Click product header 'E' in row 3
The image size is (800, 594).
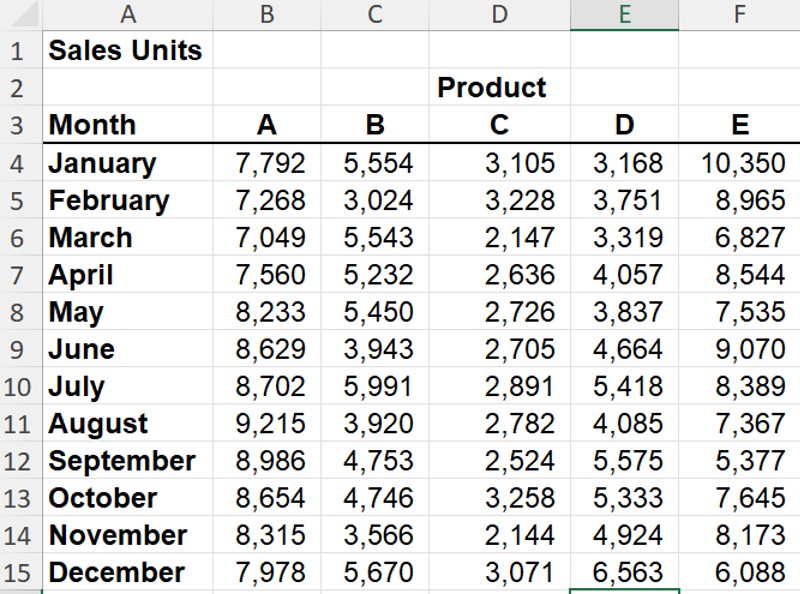click(739, 125)
